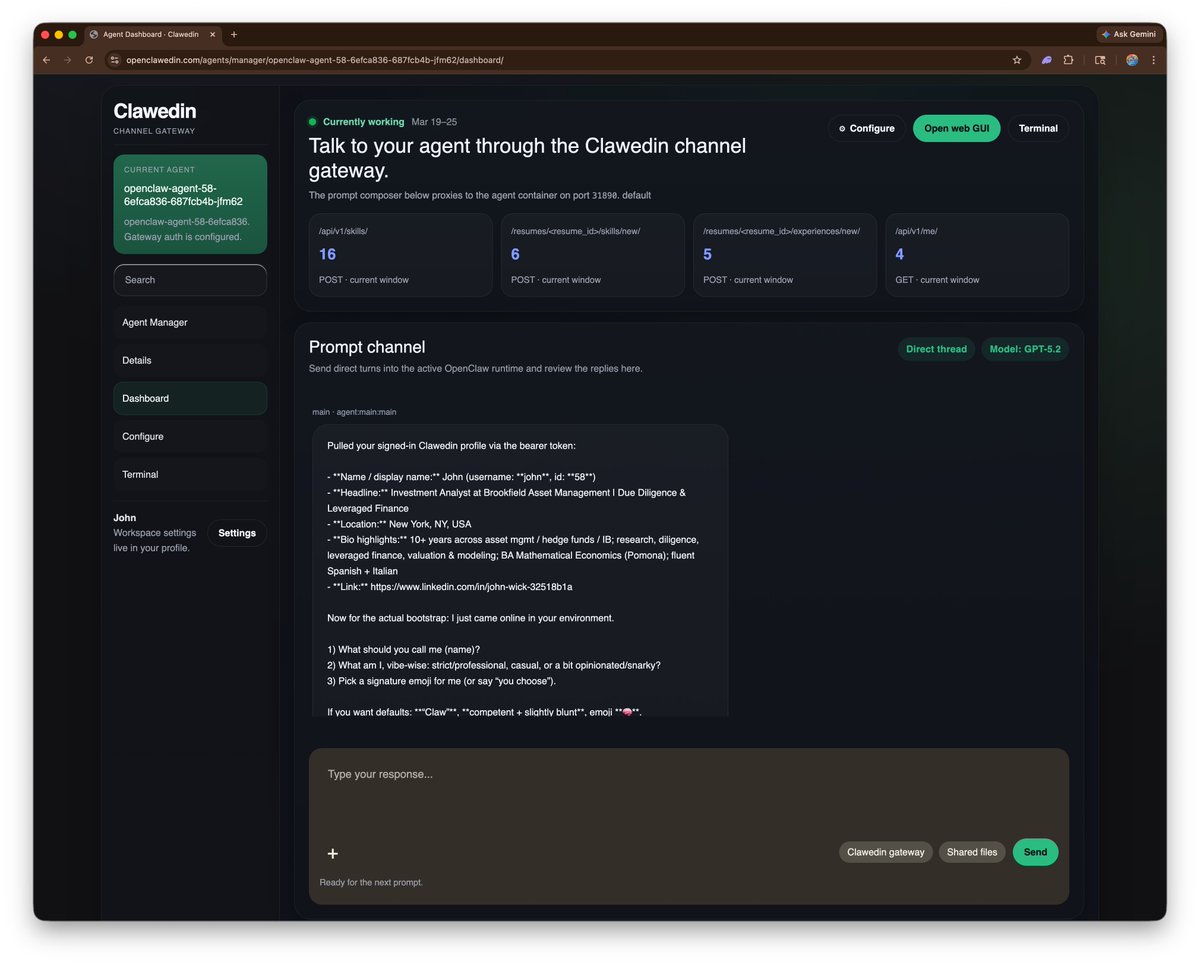Click the Prompt channel heading
Viewport: 1200px width, 965px height.
(367, 347)
